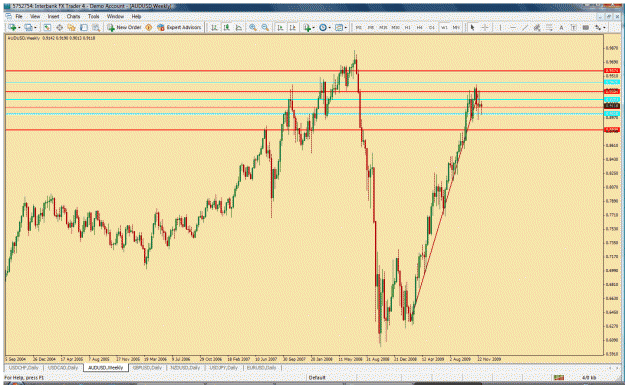Open the Strategy Tester icon
The height and width of the screenshot is (385, 625).
tap(96, 28)
